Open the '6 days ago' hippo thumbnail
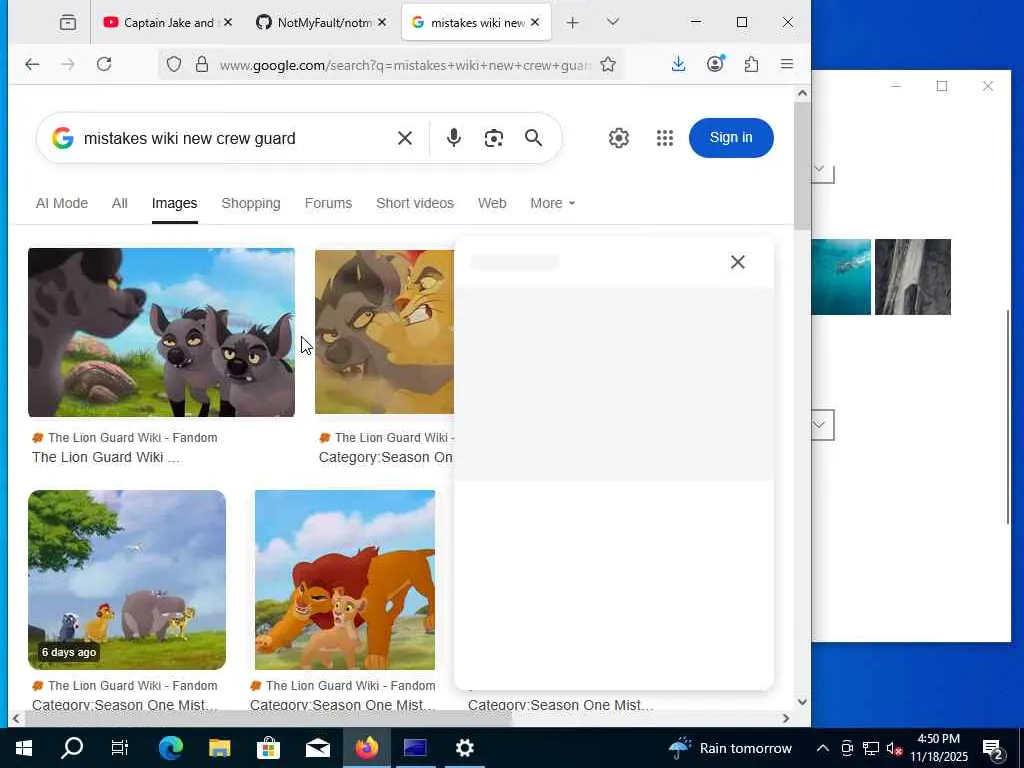The width and height of the screenshot is (1024, 768). pyautogui.click(x=127, y=580)
